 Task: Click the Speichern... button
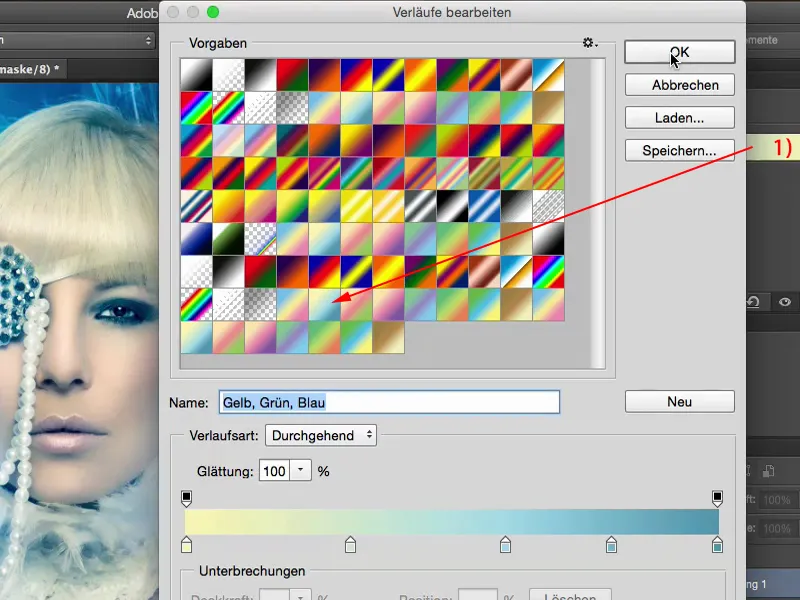[680, 151]
